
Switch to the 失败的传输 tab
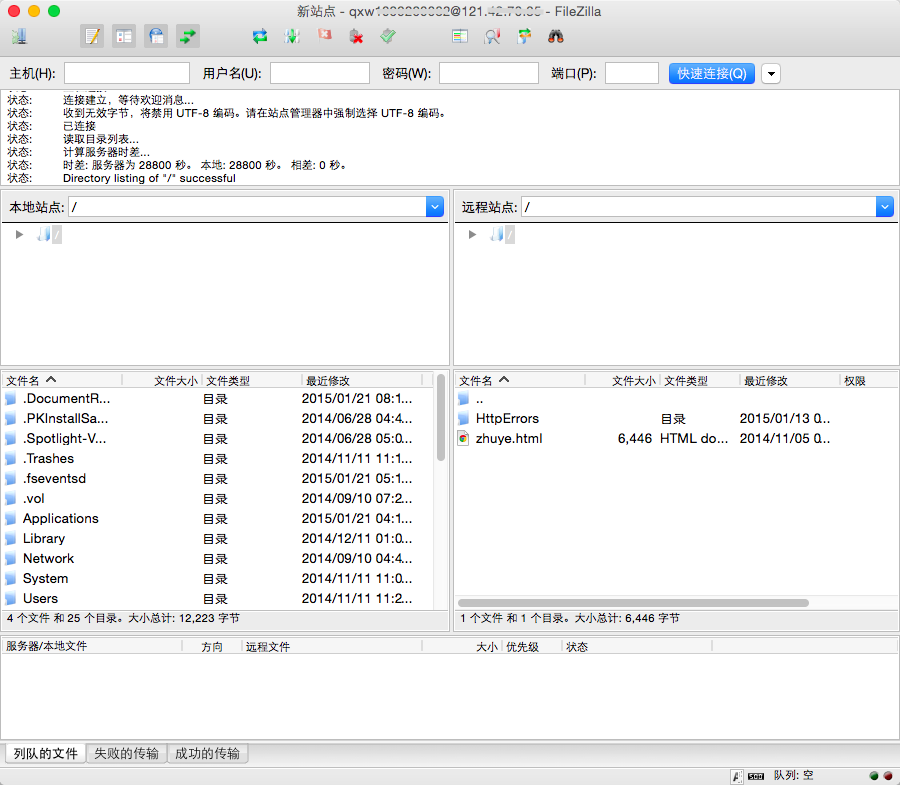(126, 754)
